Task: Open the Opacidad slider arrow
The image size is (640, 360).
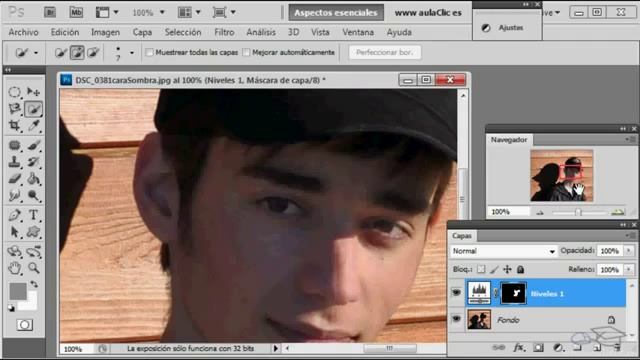Action: 629,251
